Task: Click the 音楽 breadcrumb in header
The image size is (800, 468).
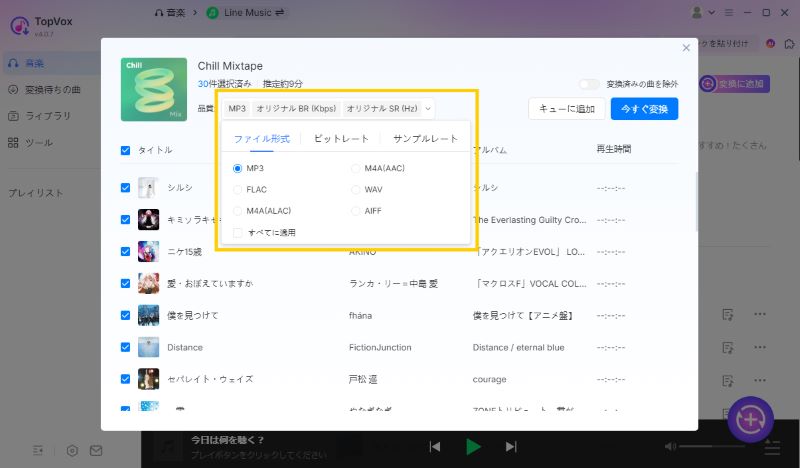Action: click(x=170, y=13)
